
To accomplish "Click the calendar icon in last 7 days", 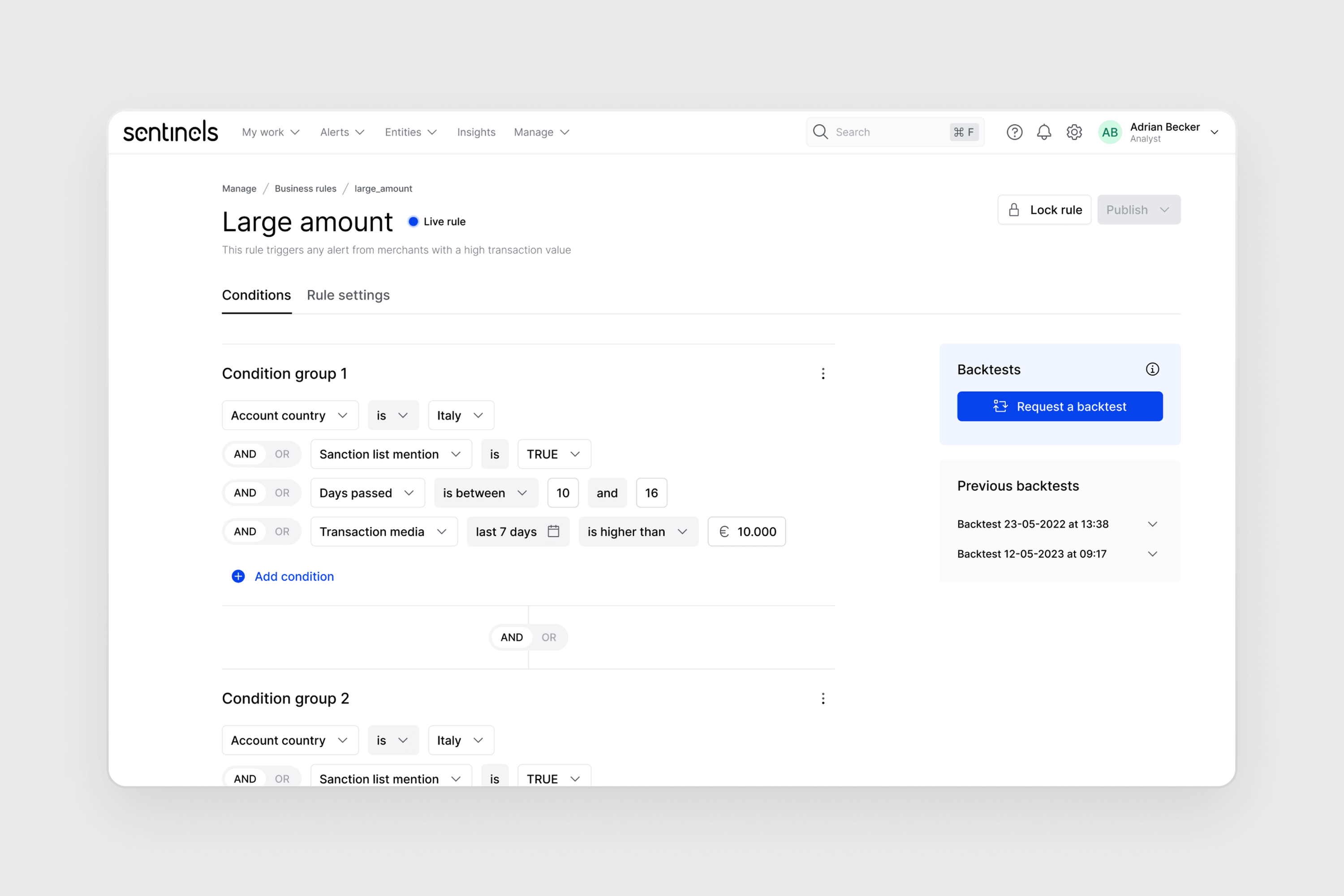I will click(x=553, y=531).
